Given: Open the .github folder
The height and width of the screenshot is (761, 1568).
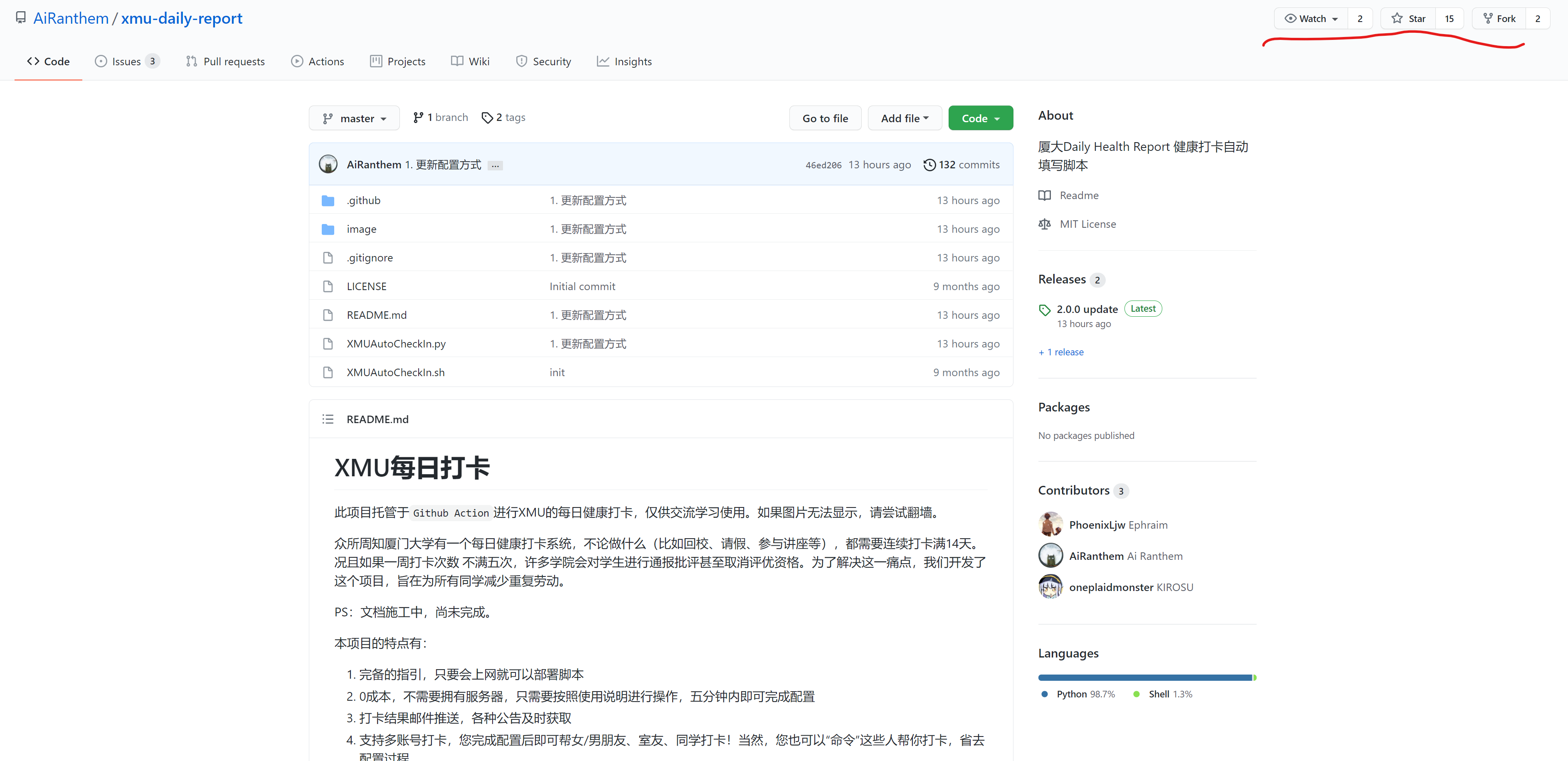Looking at the screenshot, I should point(363,200).
